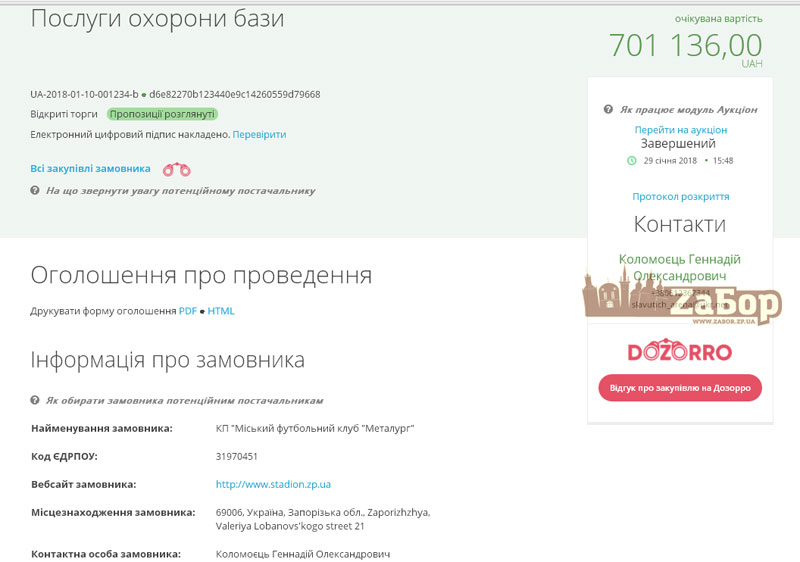Click auction date '29 січня 2018'
Screen dimensions: 800x562
670,161
